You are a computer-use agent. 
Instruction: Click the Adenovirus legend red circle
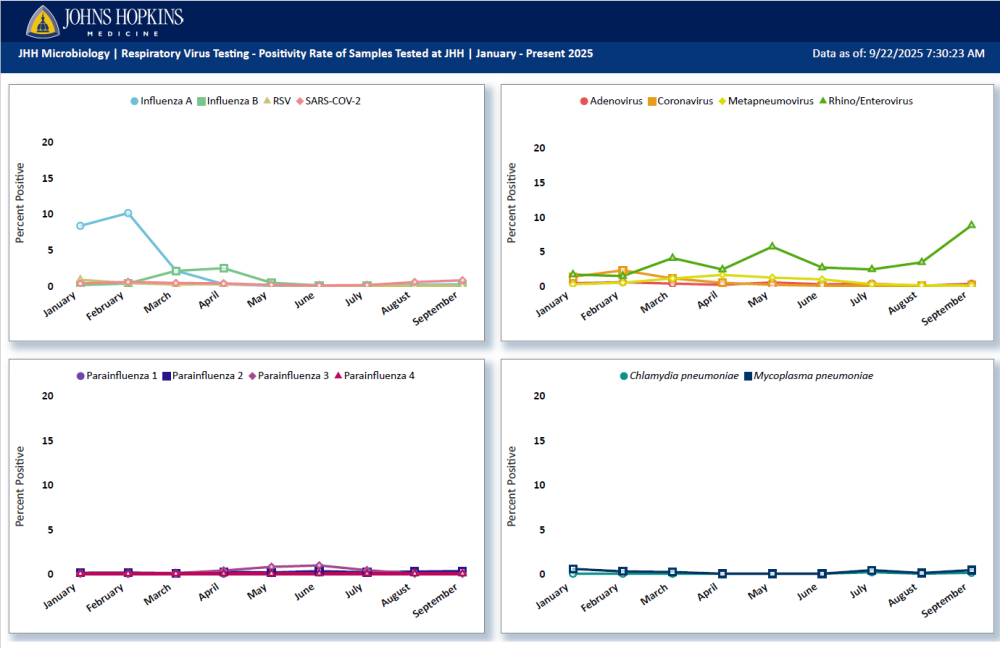point(583,101)
